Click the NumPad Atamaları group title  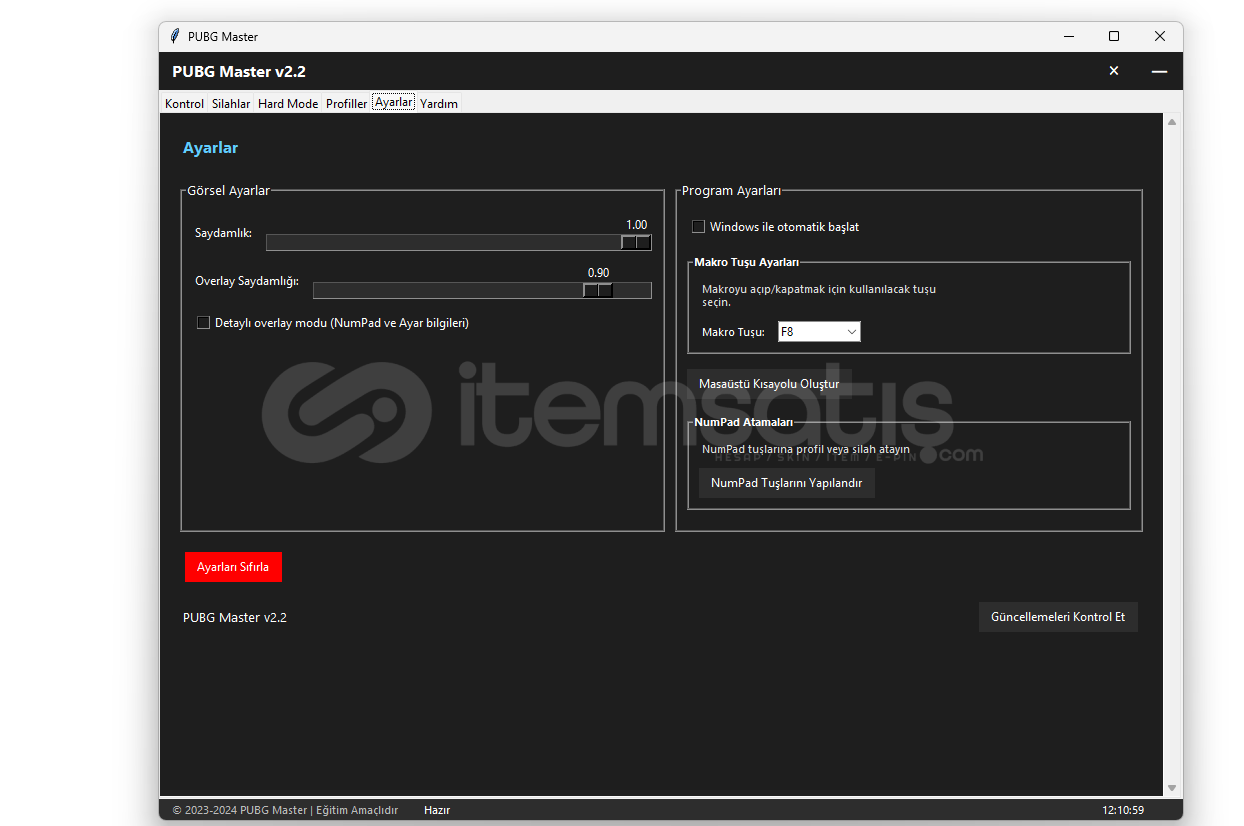[x=743, y=422]
